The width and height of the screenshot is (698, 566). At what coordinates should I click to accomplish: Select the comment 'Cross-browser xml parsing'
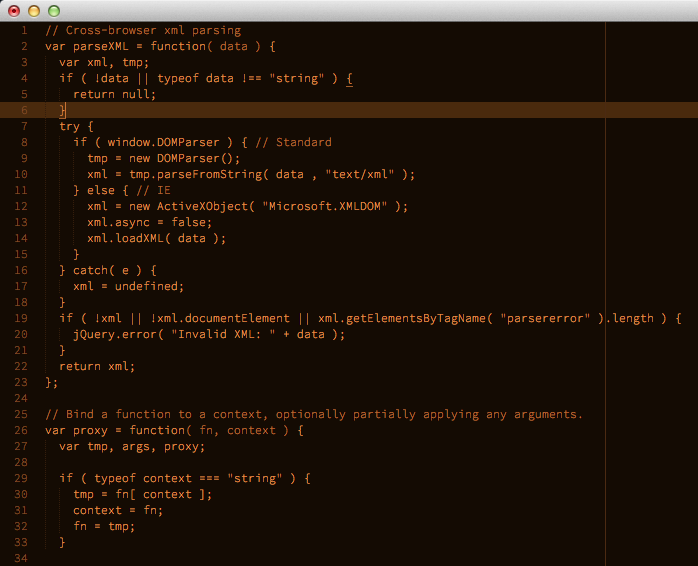pos(153,31)
